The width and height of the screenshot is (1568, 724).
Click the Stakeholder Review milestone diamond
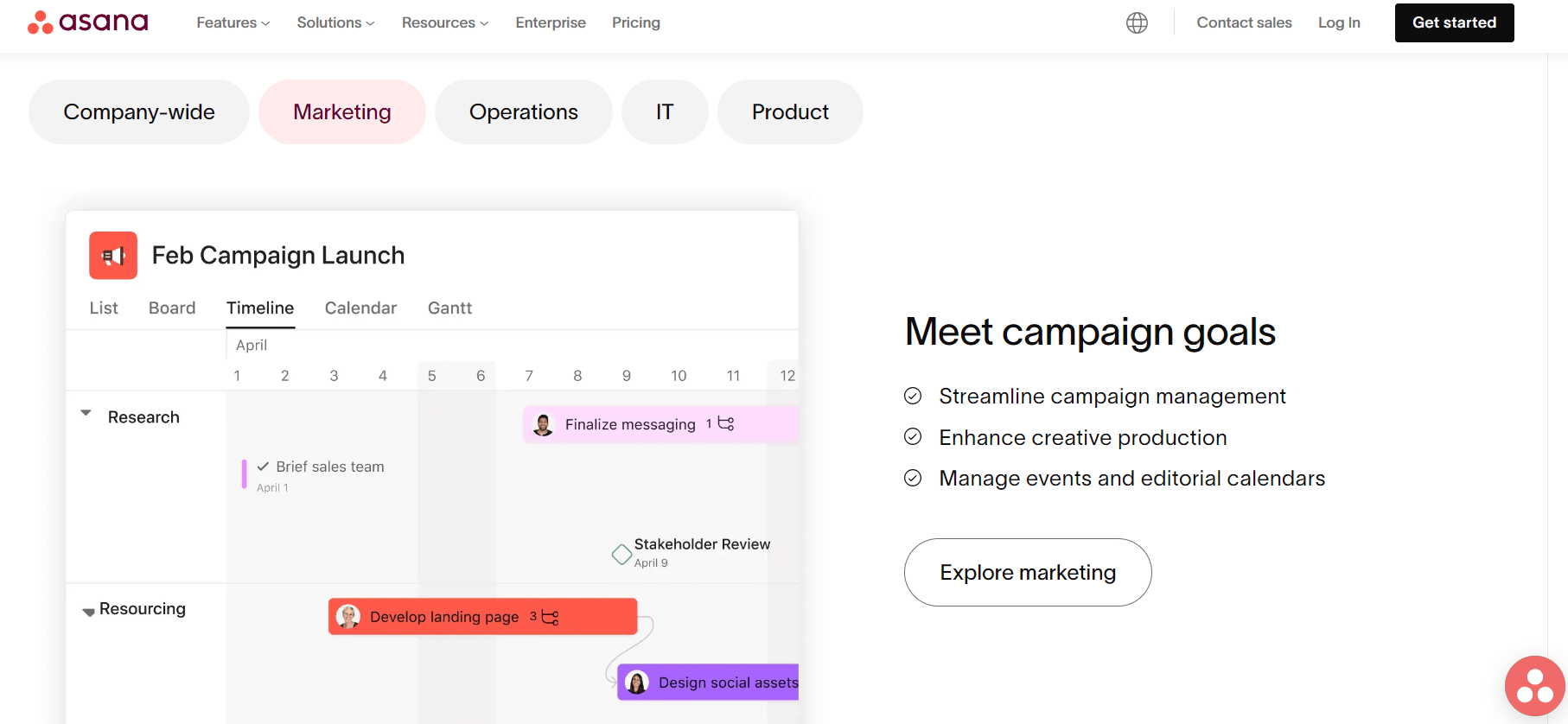coord(621,555)
